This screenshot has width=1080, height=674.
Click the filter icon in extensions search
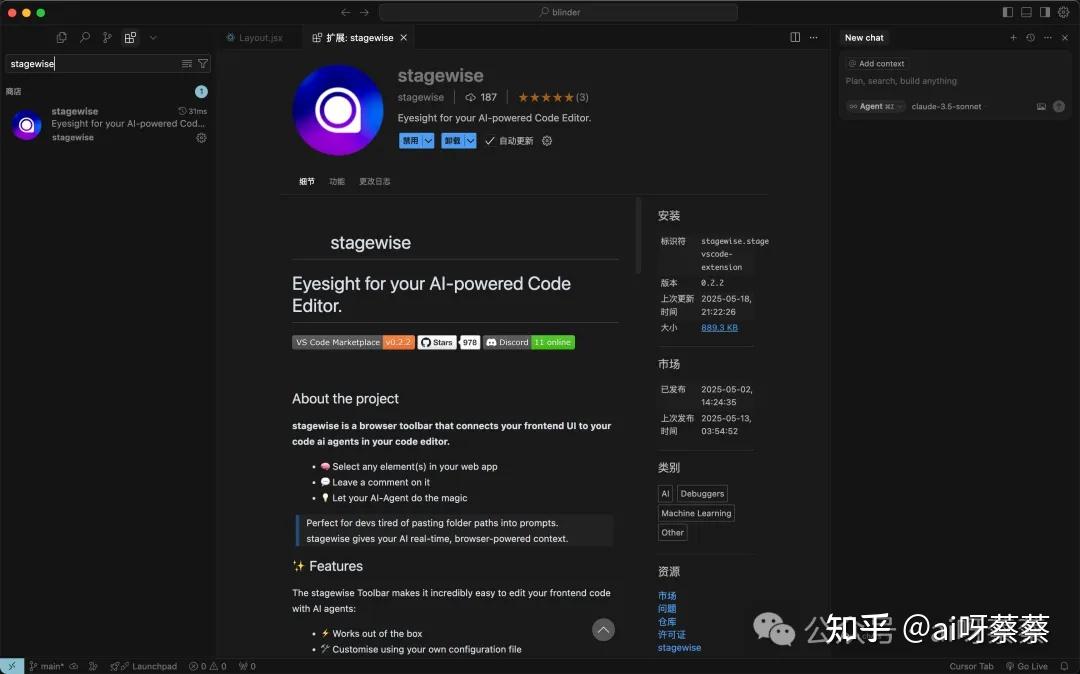[203, 63]
